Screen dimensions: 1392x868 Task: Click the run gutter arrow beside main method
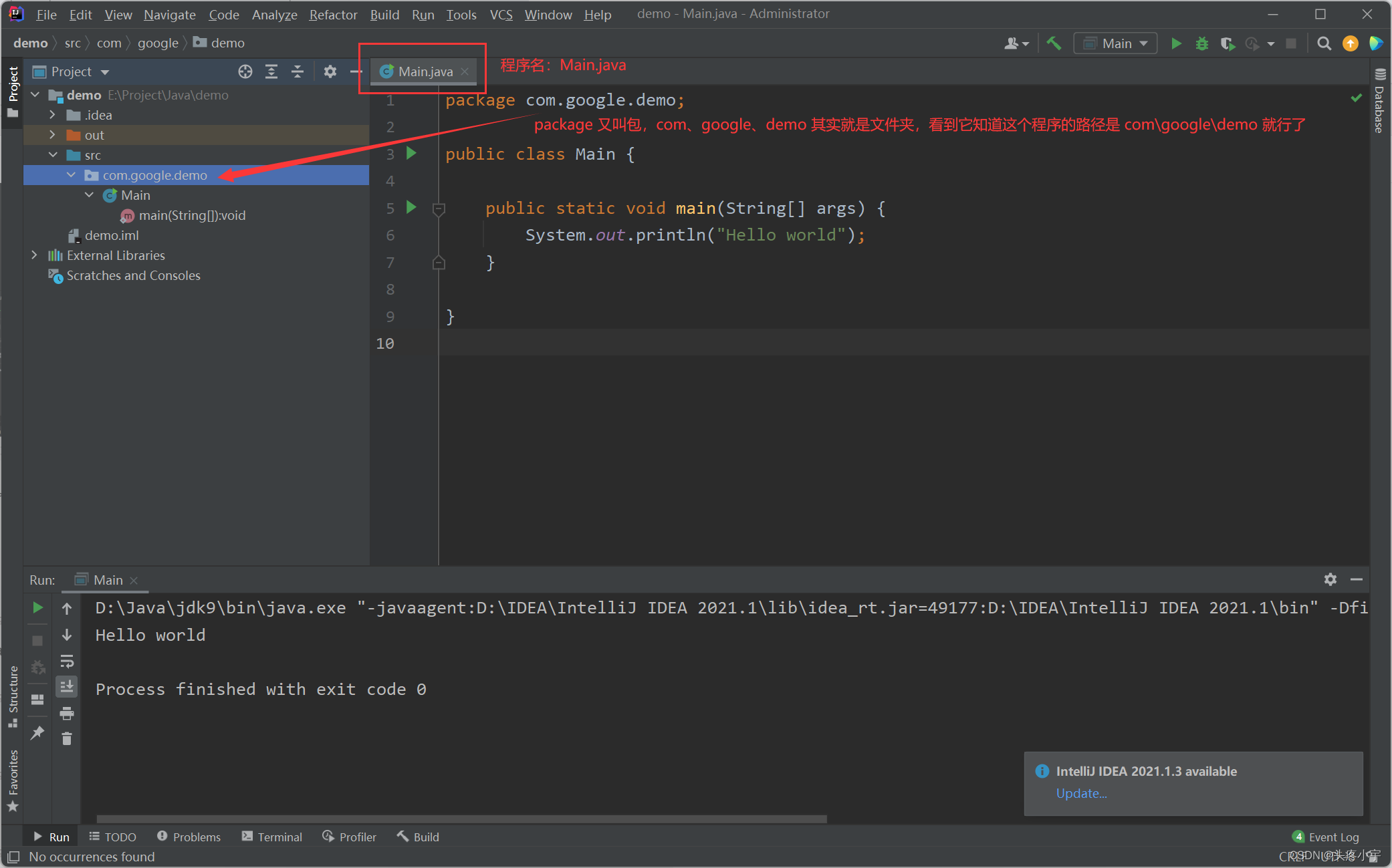pos(412,208)
